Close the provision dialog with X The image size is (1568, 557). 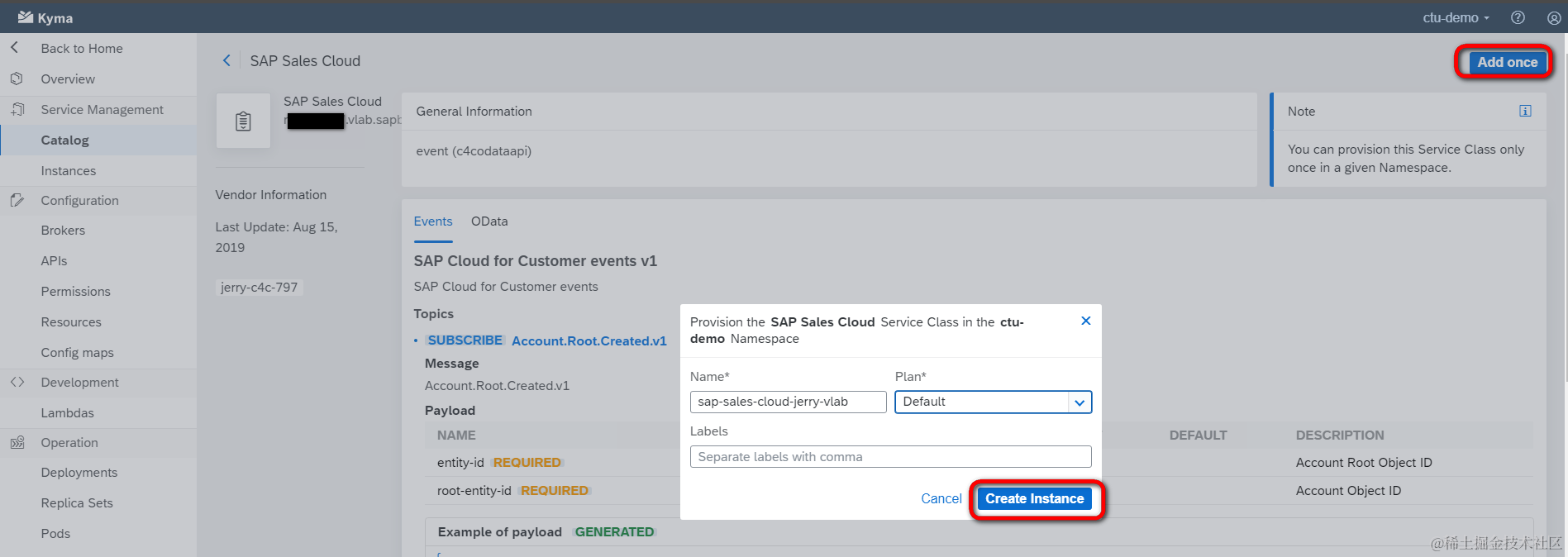1086,321
